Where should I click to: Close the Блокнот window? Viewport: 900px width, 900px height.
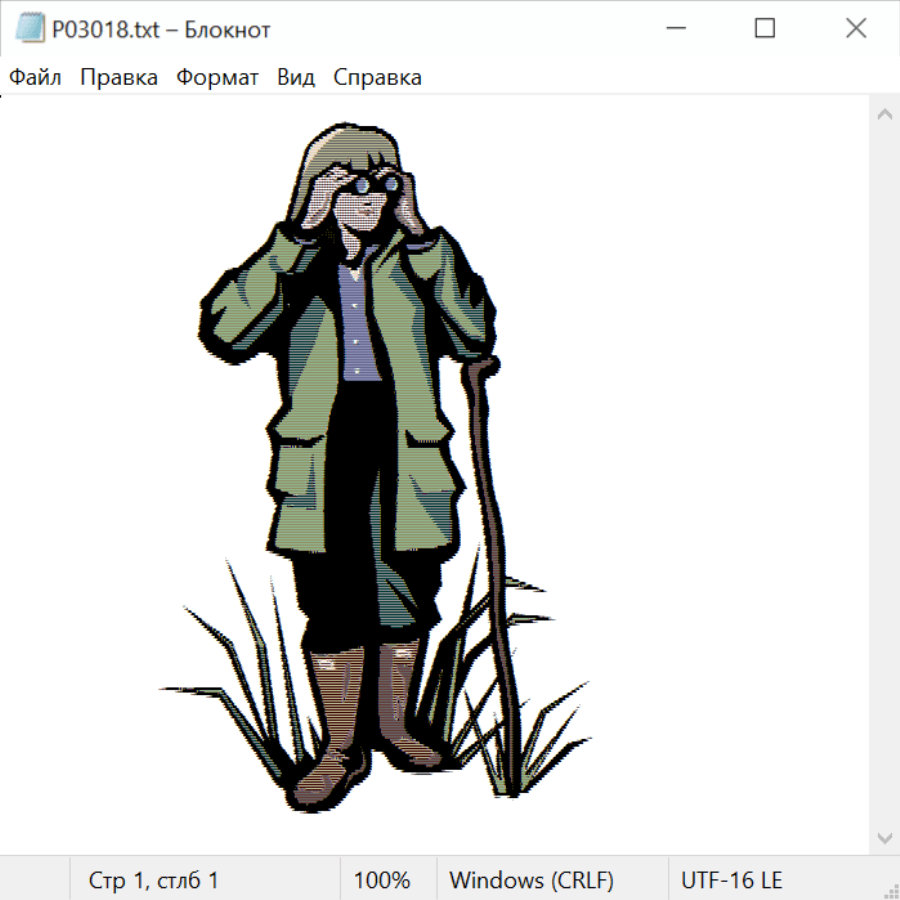856,29
